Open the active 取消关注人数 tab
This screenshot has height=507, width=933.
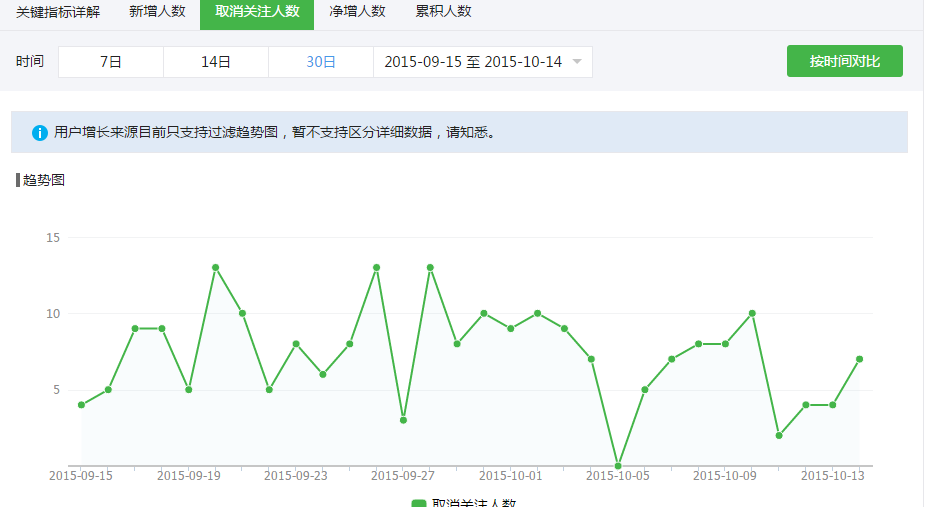[257, 12]
